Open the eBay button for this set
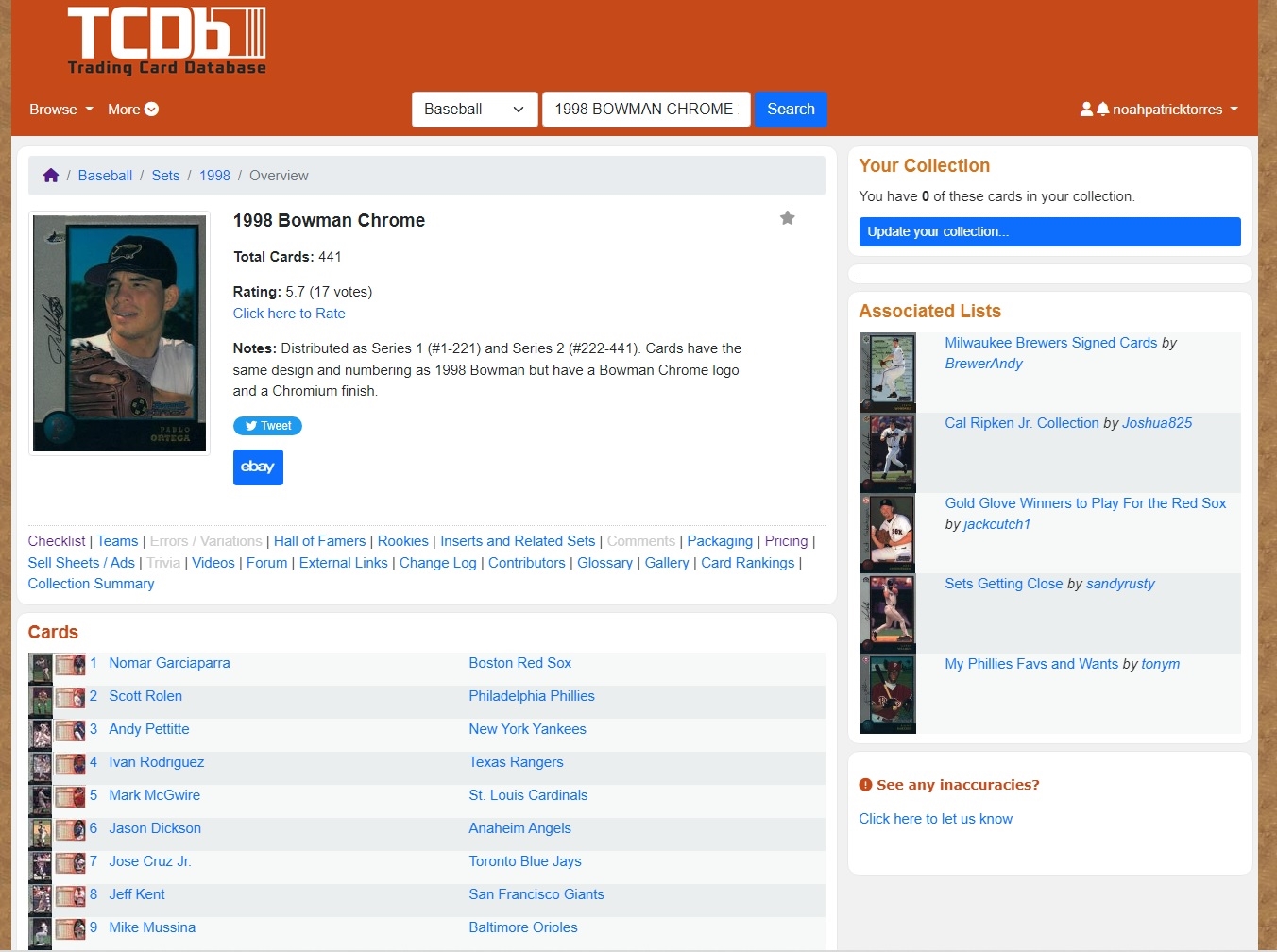 (258, 467)
